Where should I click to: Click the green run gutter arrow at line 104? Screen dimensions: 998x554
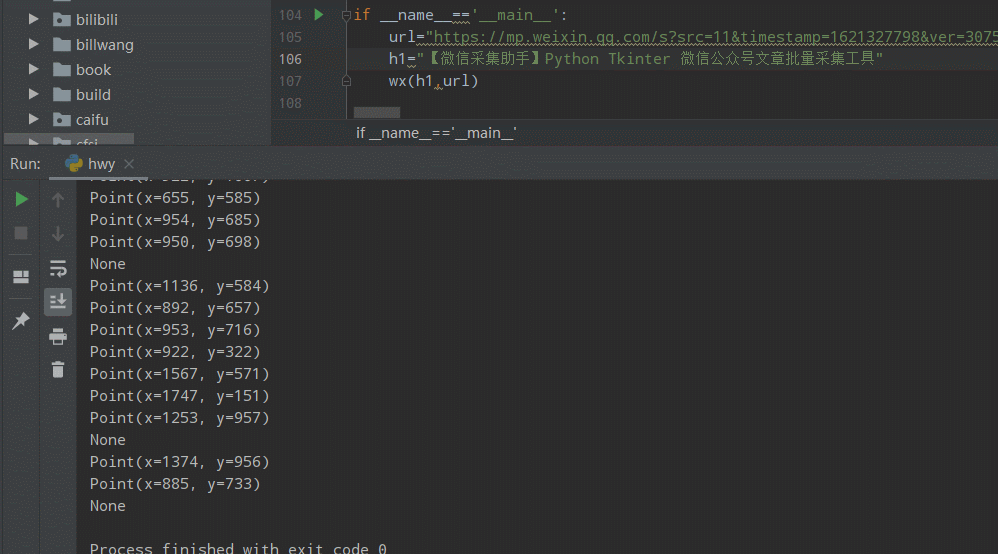tap(319, 15)
